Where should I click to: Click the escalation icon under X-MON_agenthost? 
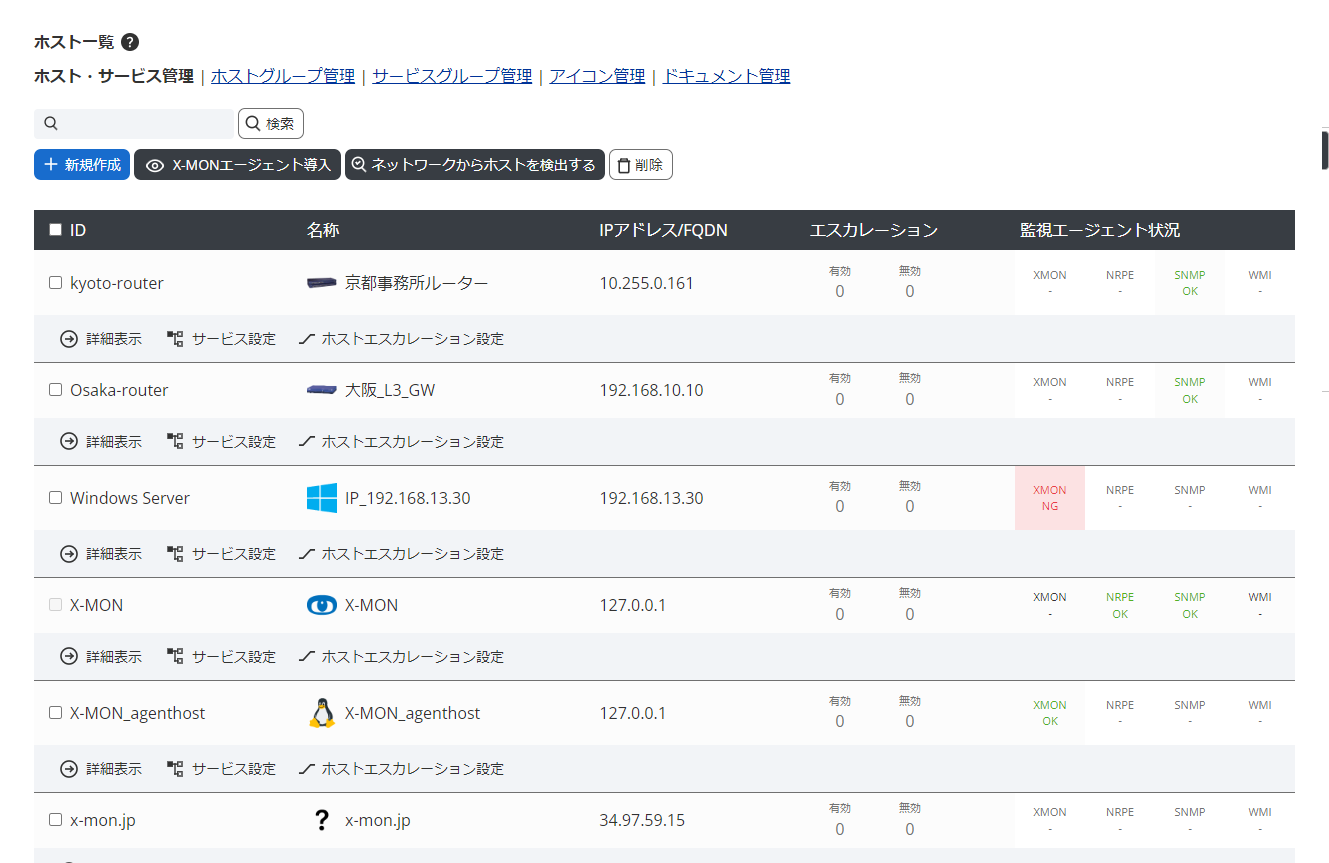(x=307, y=768)
